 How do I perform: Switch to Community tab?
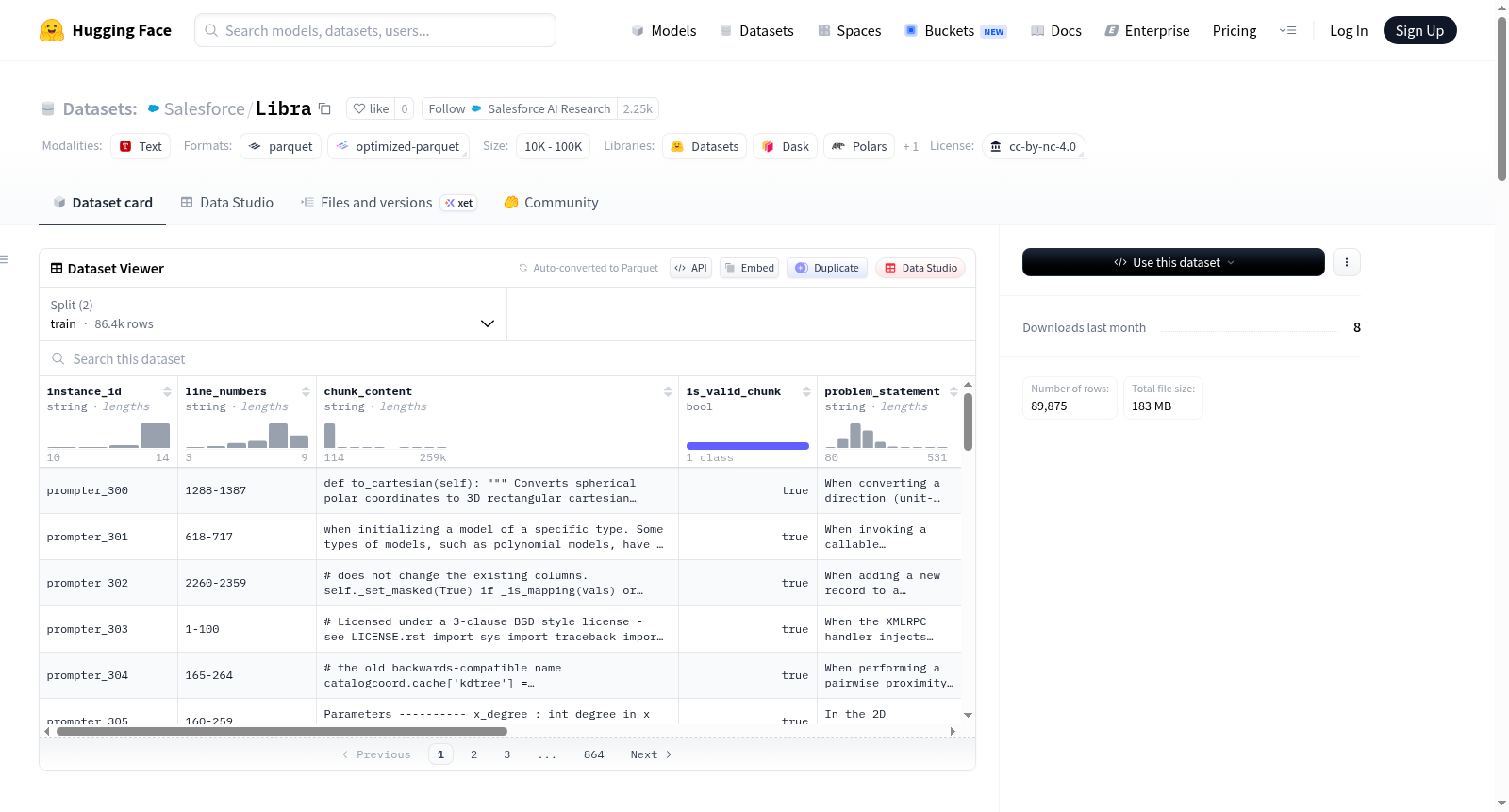click(551, 202)
